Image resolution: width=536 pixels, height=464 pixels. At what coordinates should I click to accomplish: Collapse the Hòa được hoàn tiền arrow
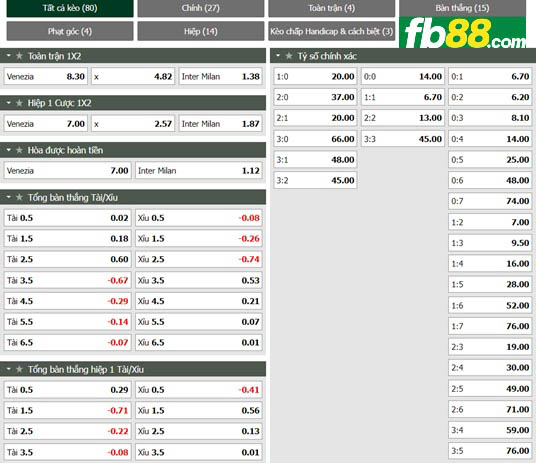coord(9,150)
